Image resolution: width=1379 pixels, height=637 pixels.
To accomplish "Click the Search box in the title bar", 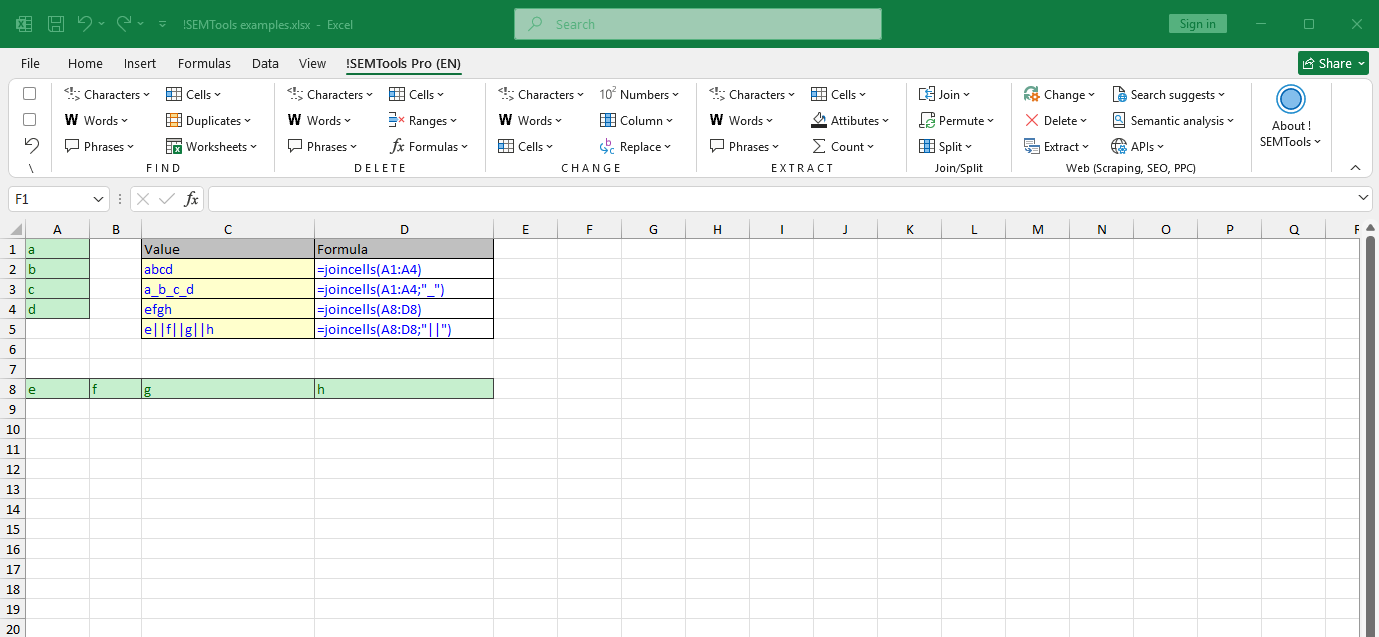I will tap(697, 23).
